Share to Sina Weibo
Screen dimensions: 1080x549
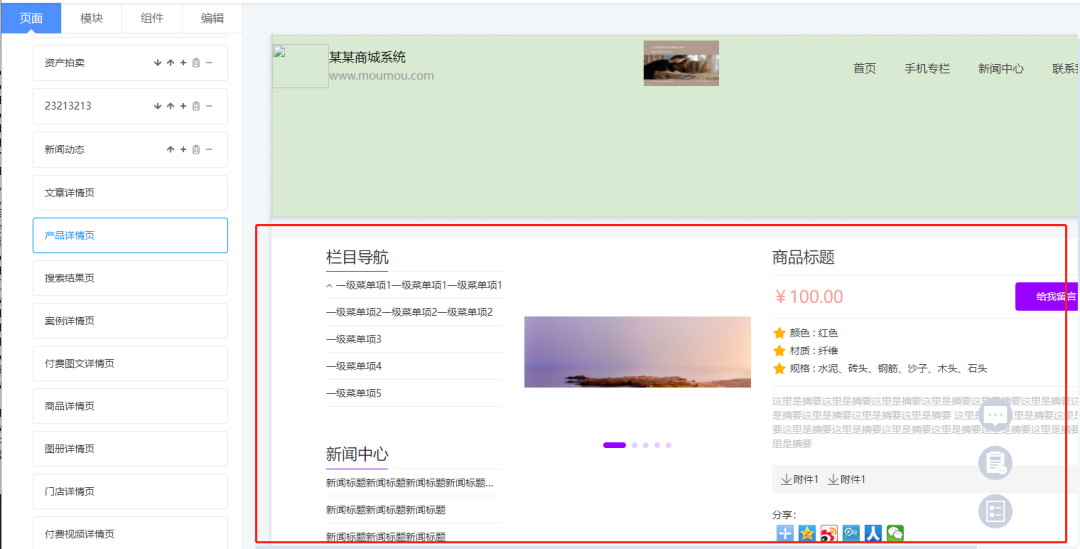pyautogui.click(x=829, y=533)
